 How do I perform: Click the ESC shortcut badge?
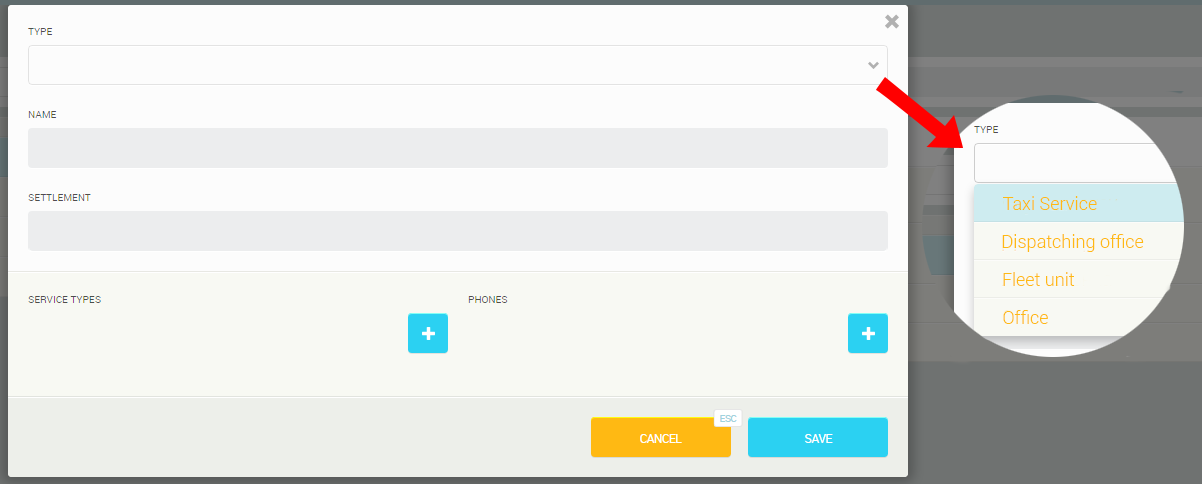pyautogui.click(x=728, y=418)
